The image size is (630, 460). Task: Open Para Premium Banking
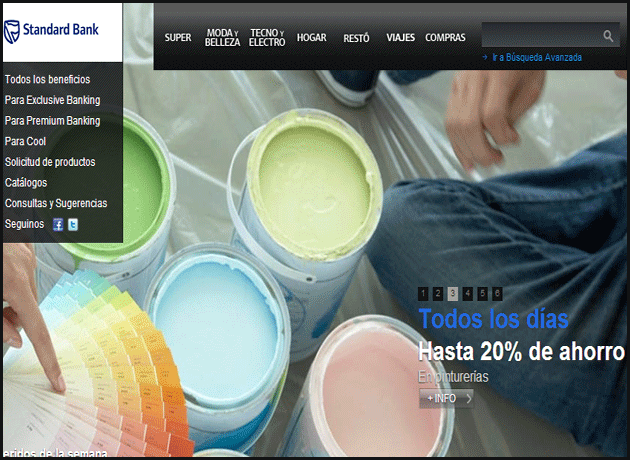[53, 121]
